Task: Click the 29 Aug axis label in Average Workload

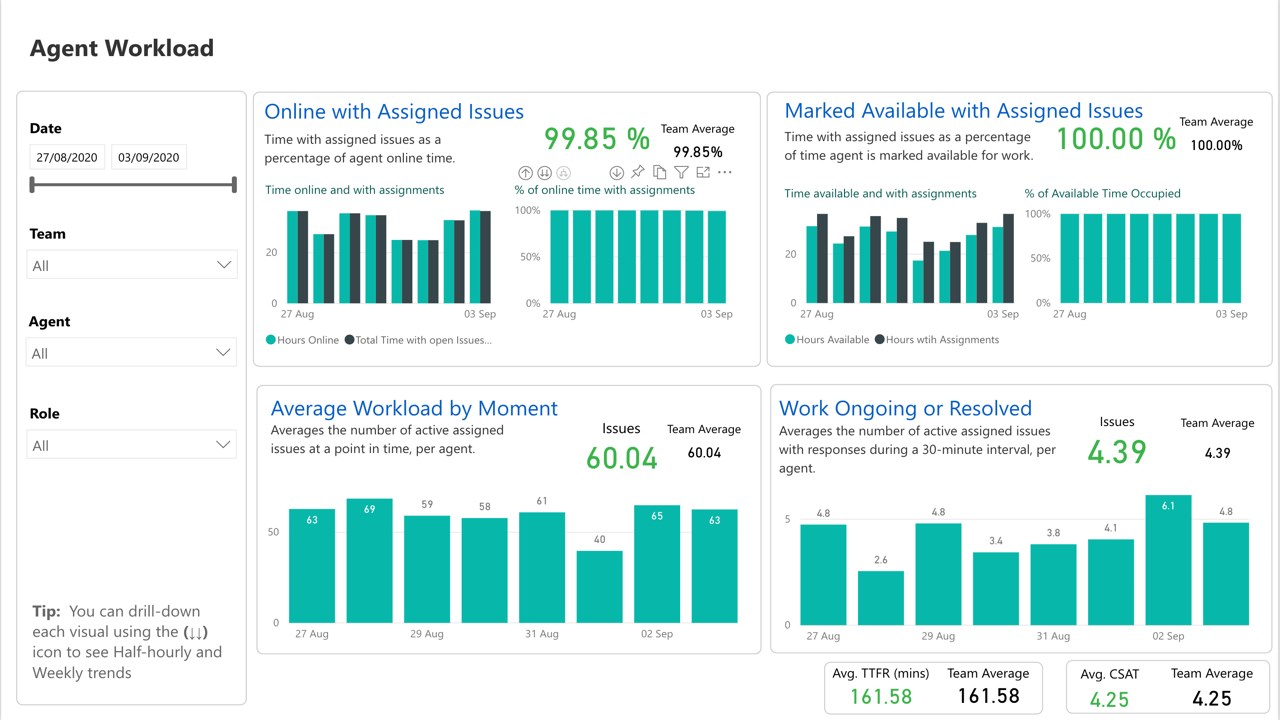Action: pos(427,634)
